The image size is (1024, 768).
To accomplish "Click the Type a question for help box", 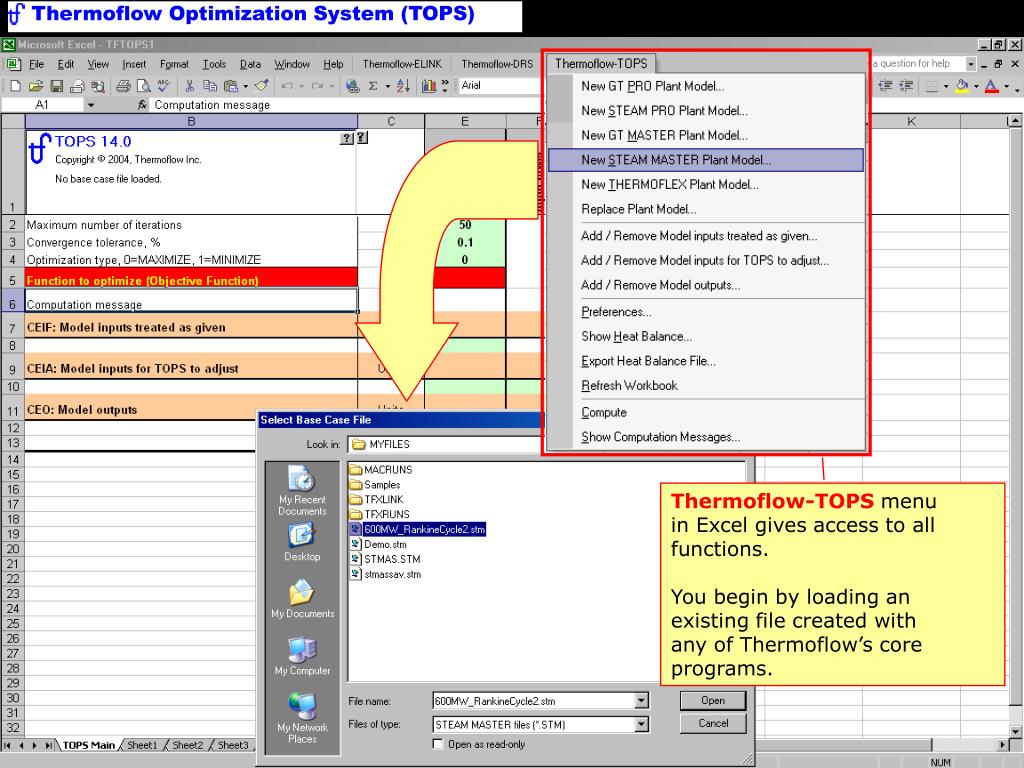I will [x=918, y=63].
